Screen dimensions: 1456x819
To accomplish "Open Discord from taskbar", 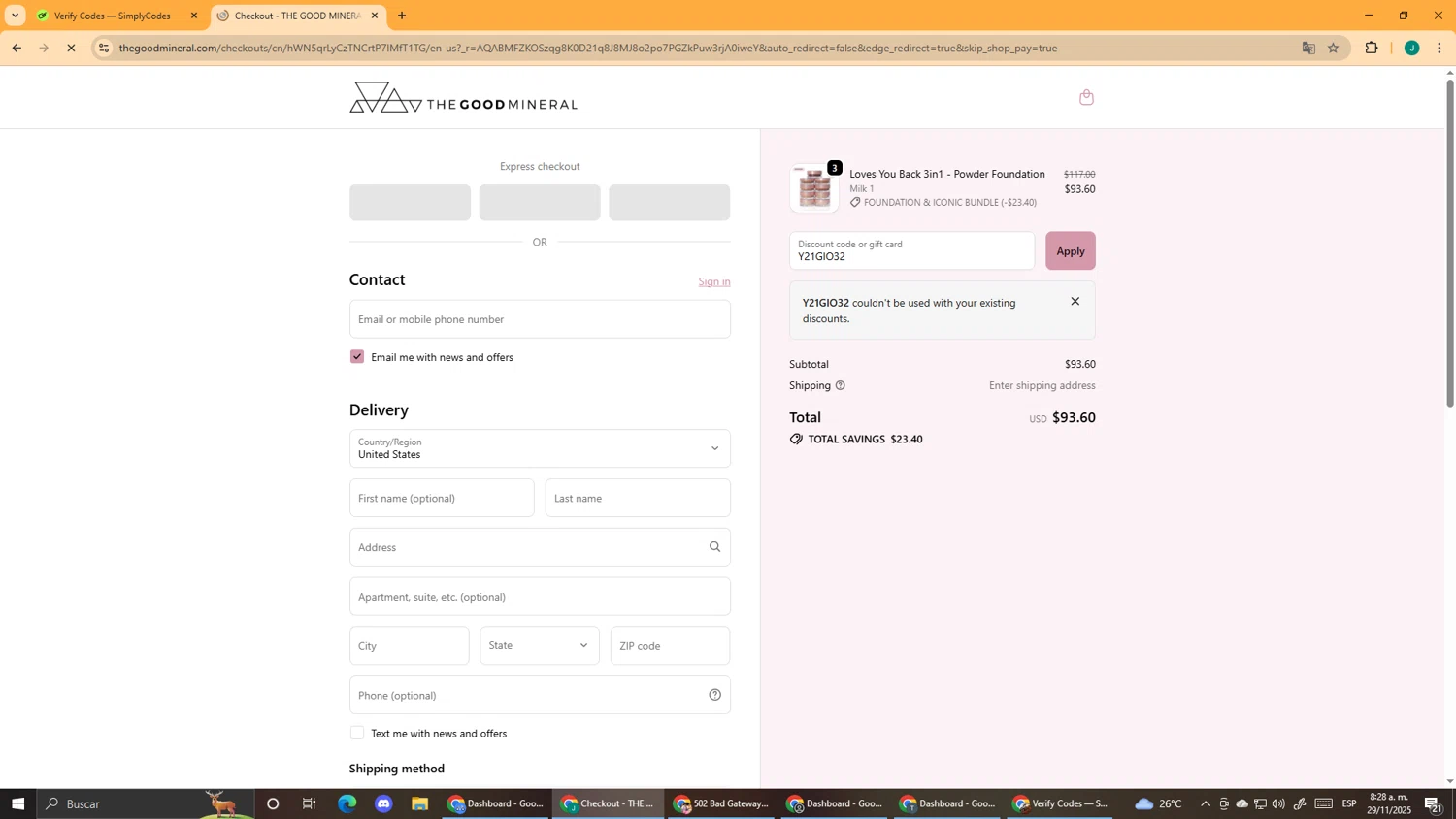I will click(x=383, y=803).
